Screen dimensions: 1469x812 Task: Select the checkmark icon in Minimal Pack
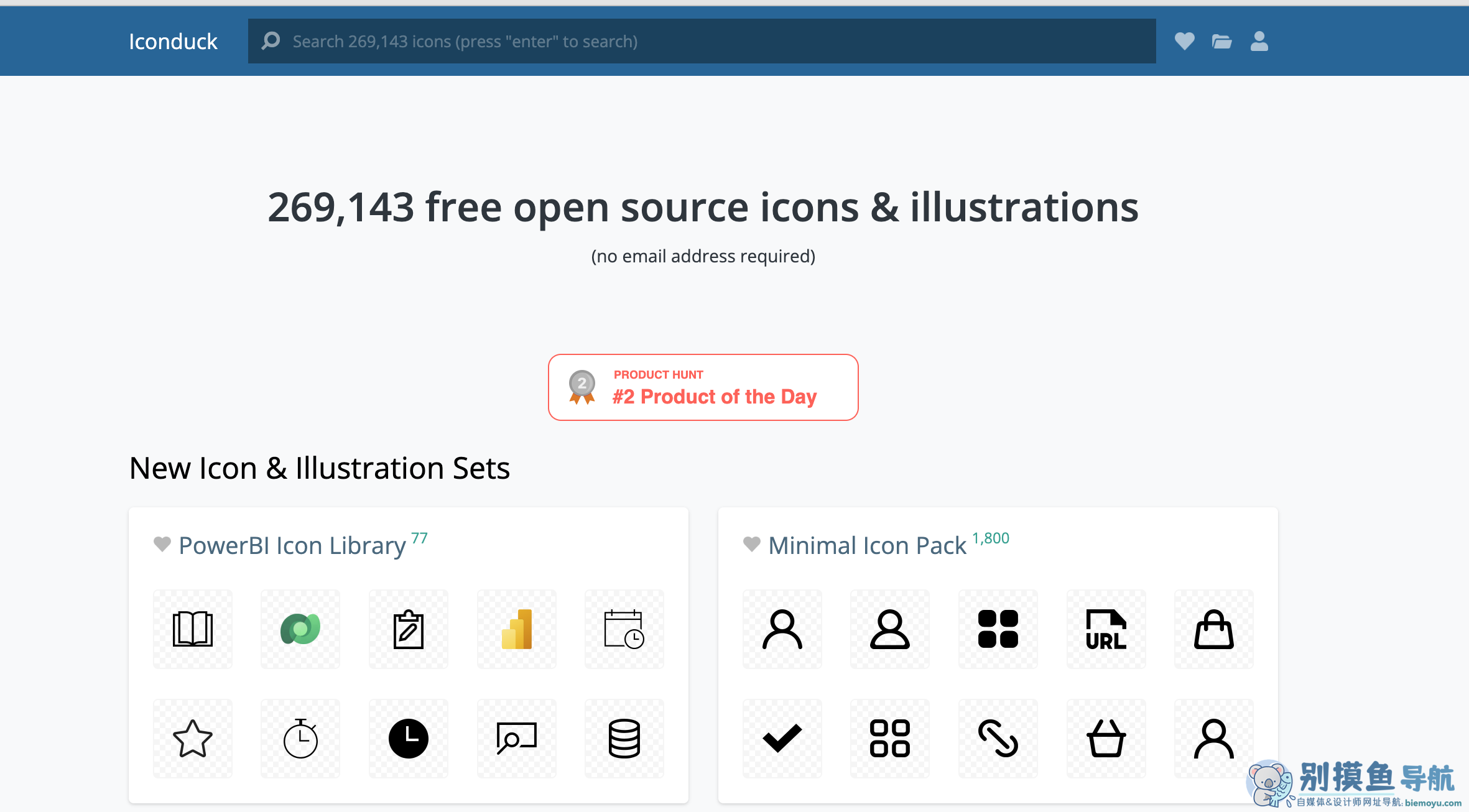pyautogui.click(x=782, y=738)
